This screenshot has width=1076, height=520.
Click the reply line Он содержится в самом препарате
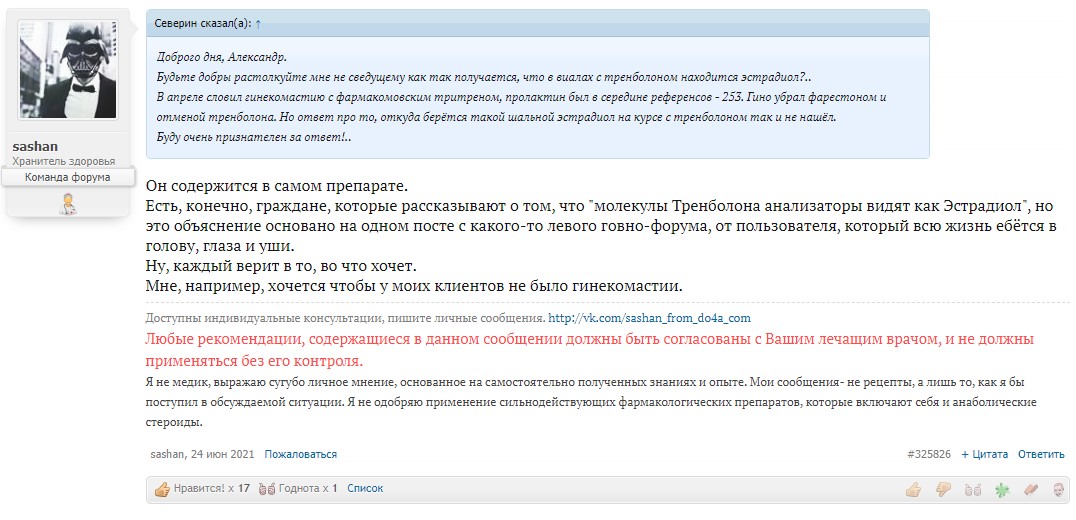[277, 186]
